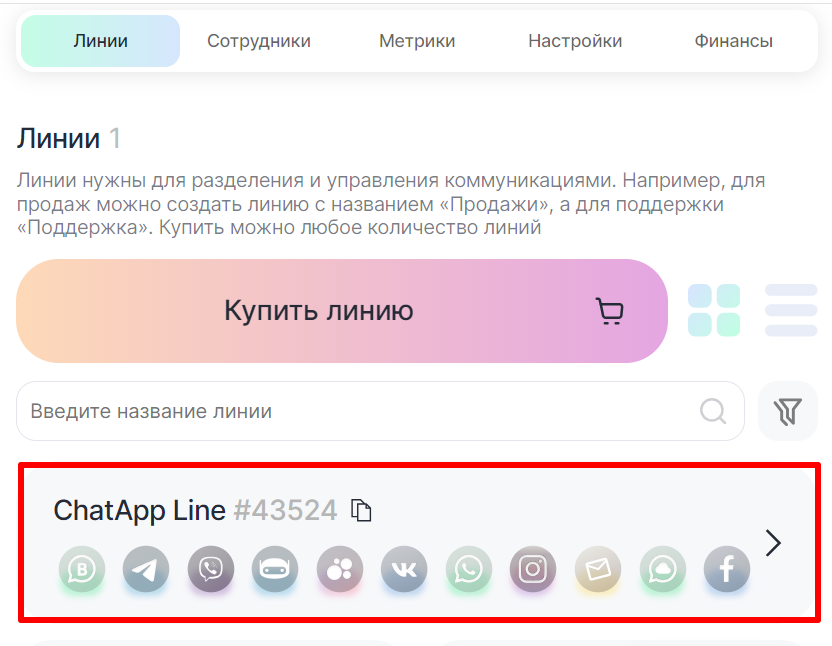Open the Telegram channel icon
This screenshot has width=832, height=646.
click(x=146, y=570)
